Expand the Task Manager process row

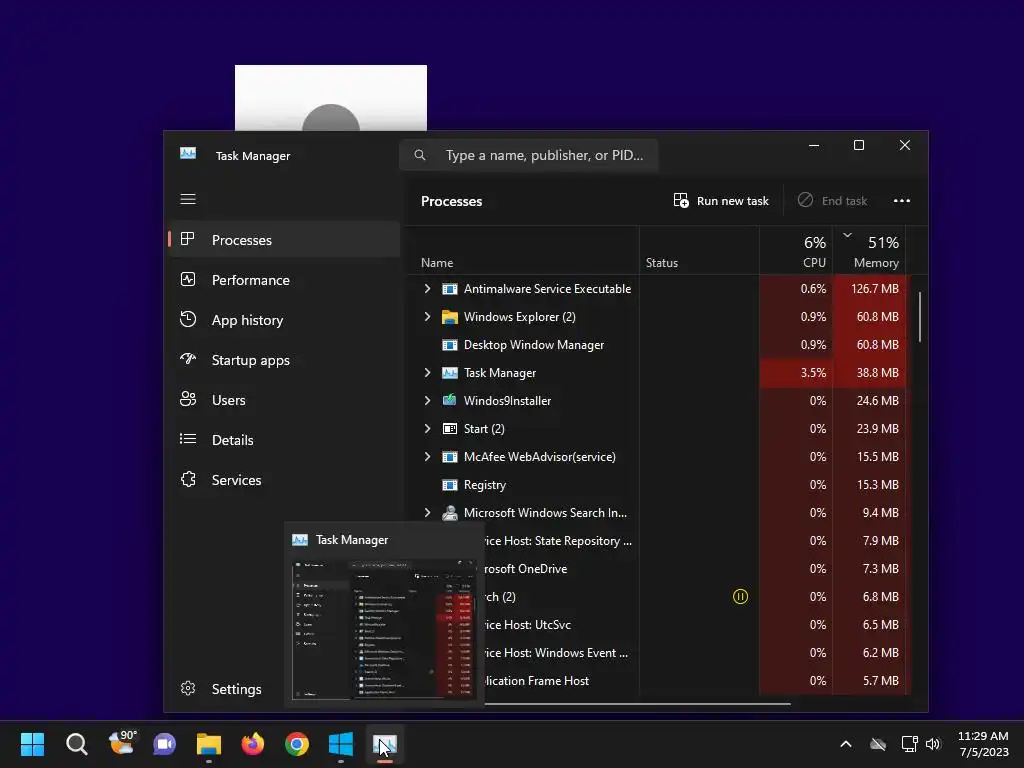[x=427, y=373]
